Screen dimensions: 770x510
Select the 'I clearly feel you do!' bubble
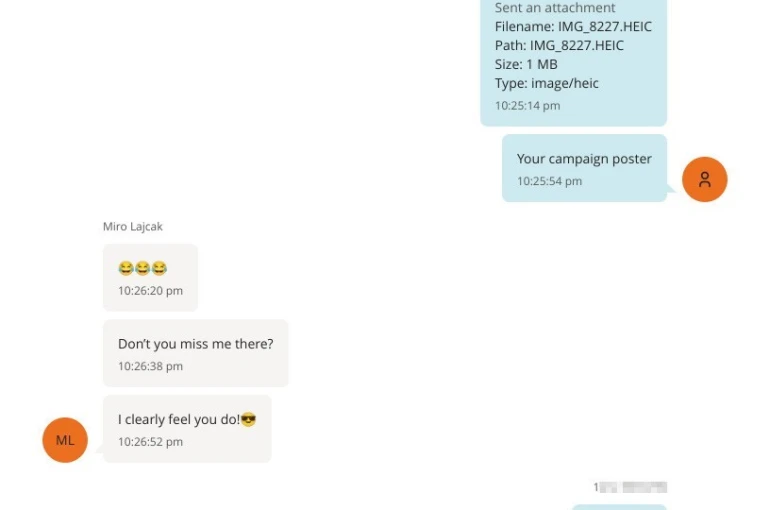[187, 429]
